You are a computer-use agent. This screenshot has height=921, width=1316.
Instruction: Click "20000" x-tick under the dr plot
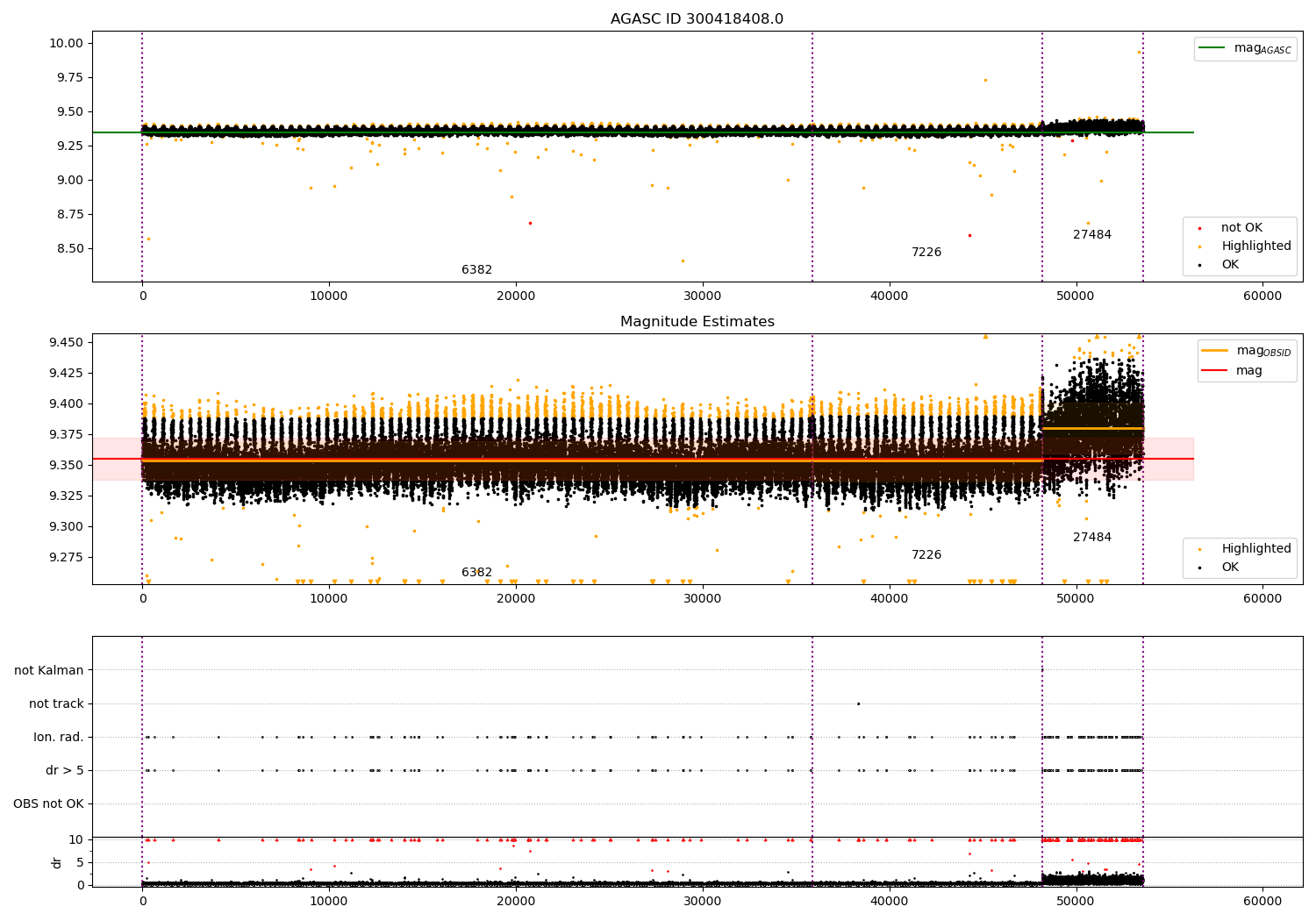pyautogui.click(x=516, y=902)
